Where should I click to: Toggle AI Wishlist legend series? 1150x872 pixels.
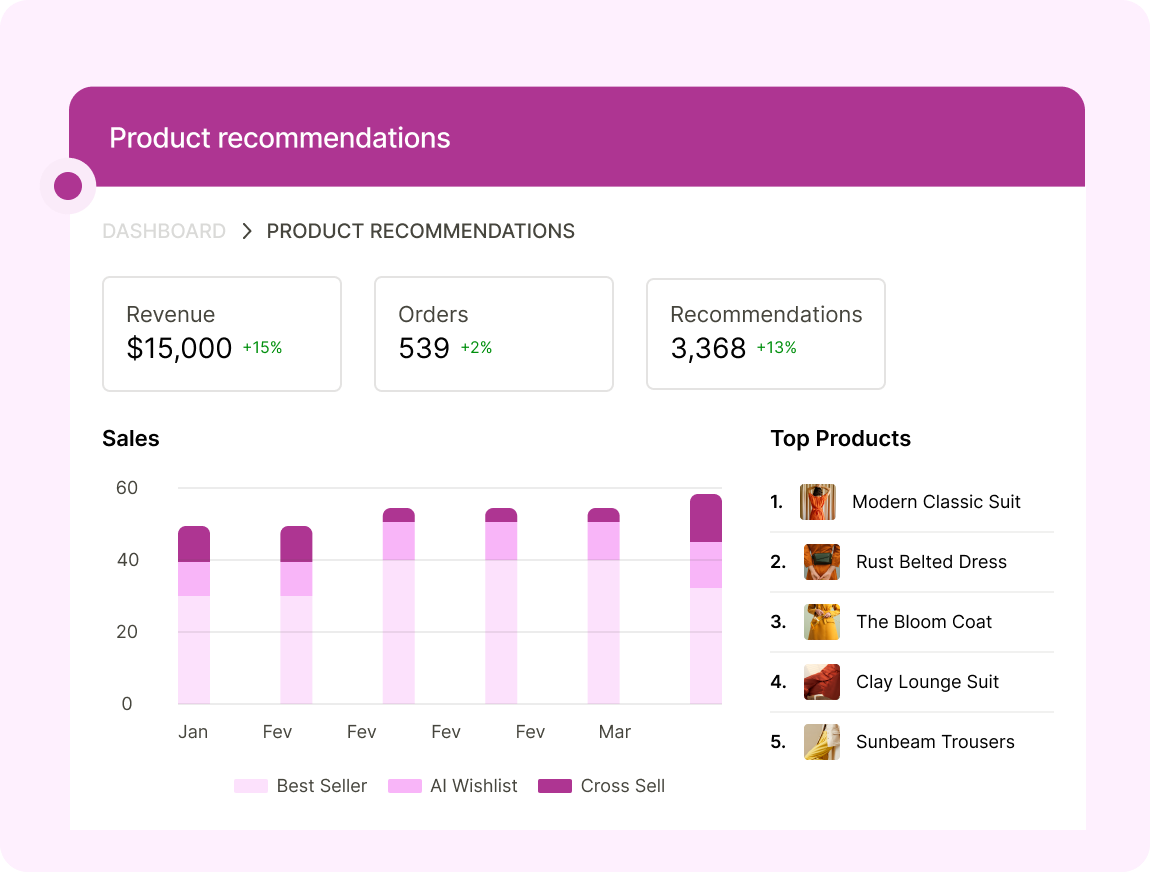(x=453, y=786)
